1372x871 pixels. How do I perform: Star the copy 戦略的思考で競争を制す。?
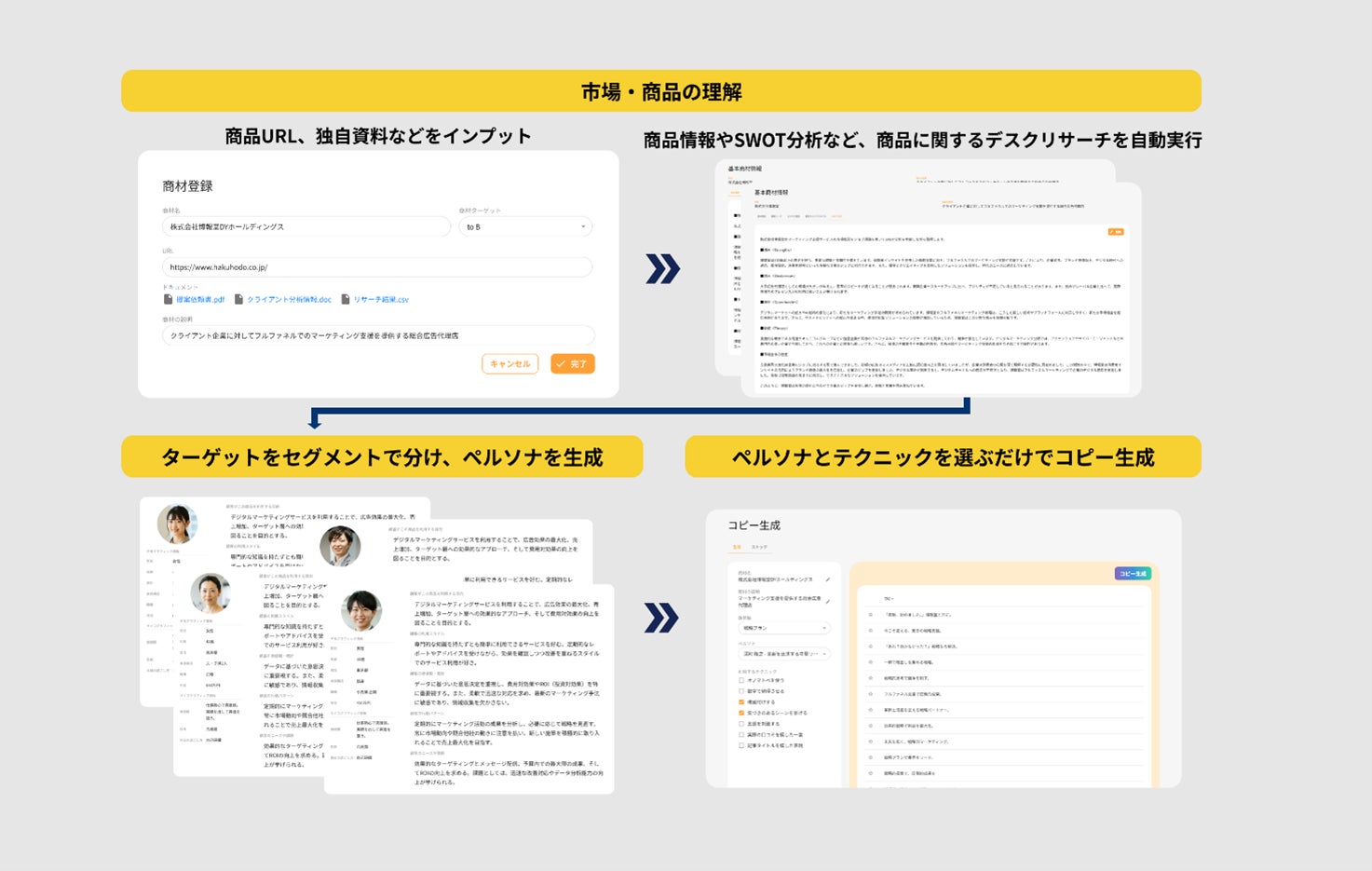871,678
